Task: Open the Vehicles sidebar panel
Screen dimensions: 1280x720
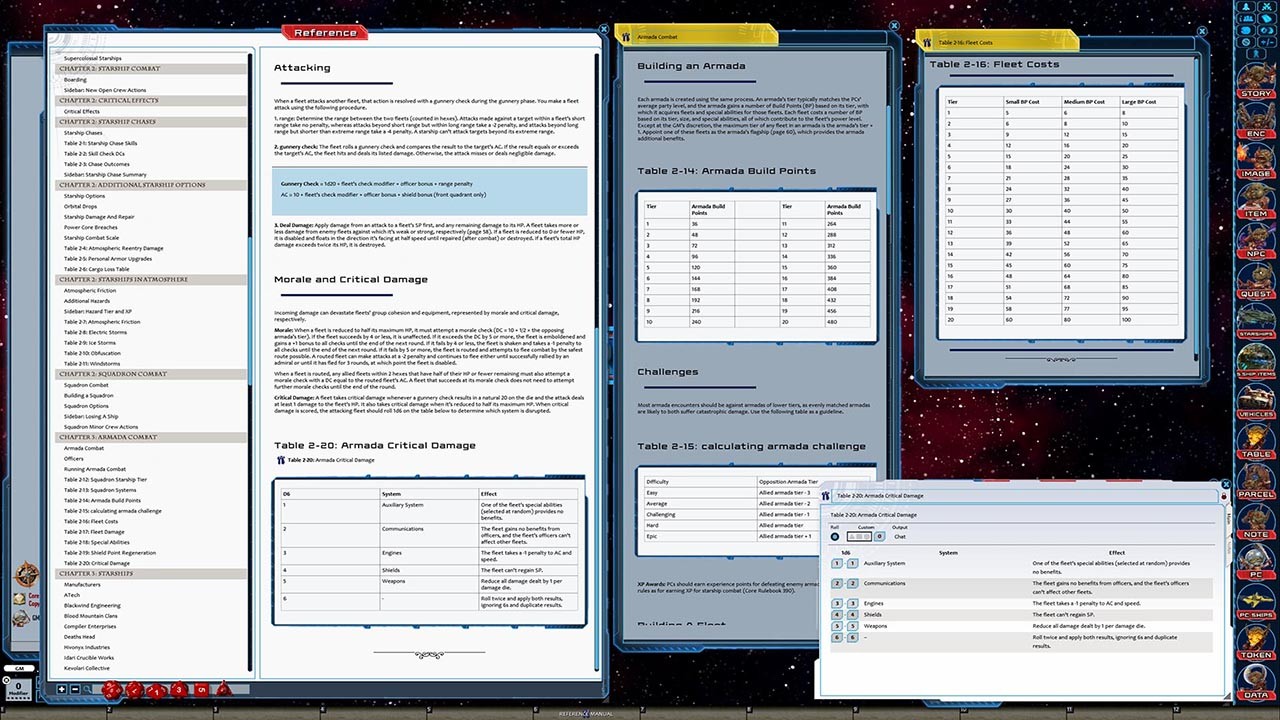Action: [1256, 412]
